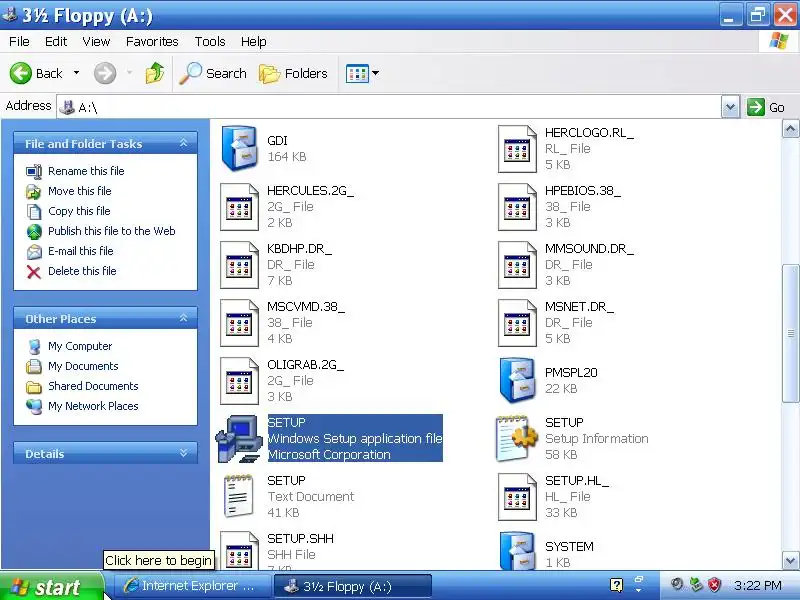Click Copy this file
Screen dimensions: 800x600
pyautogui.click(x=79, y=211)
